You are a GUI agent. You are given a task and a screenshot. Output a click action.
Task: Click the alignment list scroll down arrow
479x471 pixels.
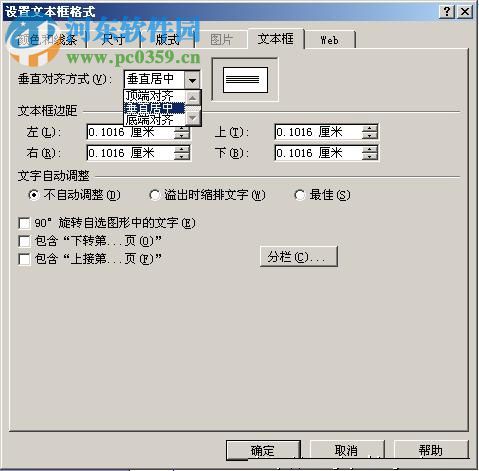click(x=193, y=118)
